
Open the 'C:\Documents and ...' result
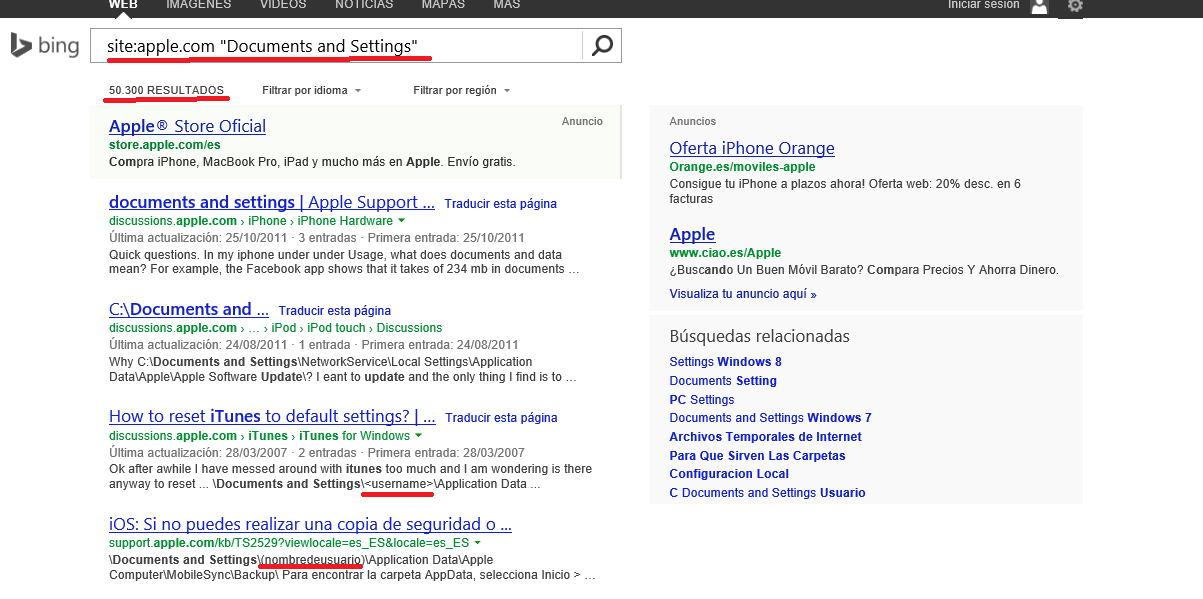(x=189, y=309)
